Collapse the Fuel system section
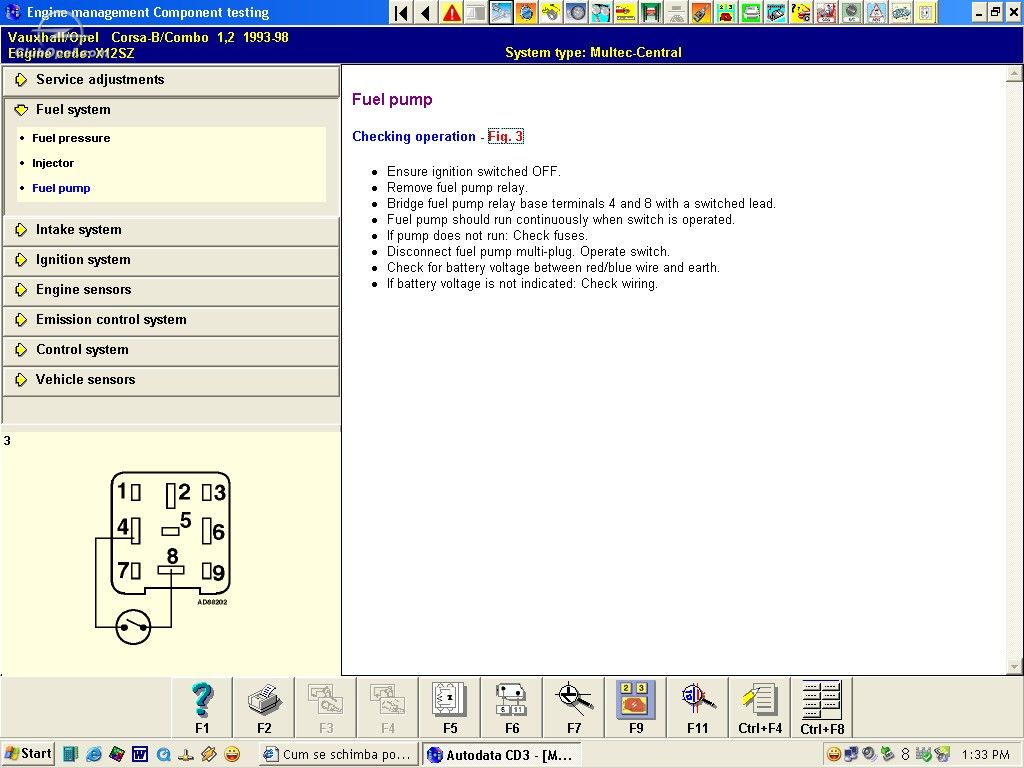1024x768 pixels. tap(171, 110)
